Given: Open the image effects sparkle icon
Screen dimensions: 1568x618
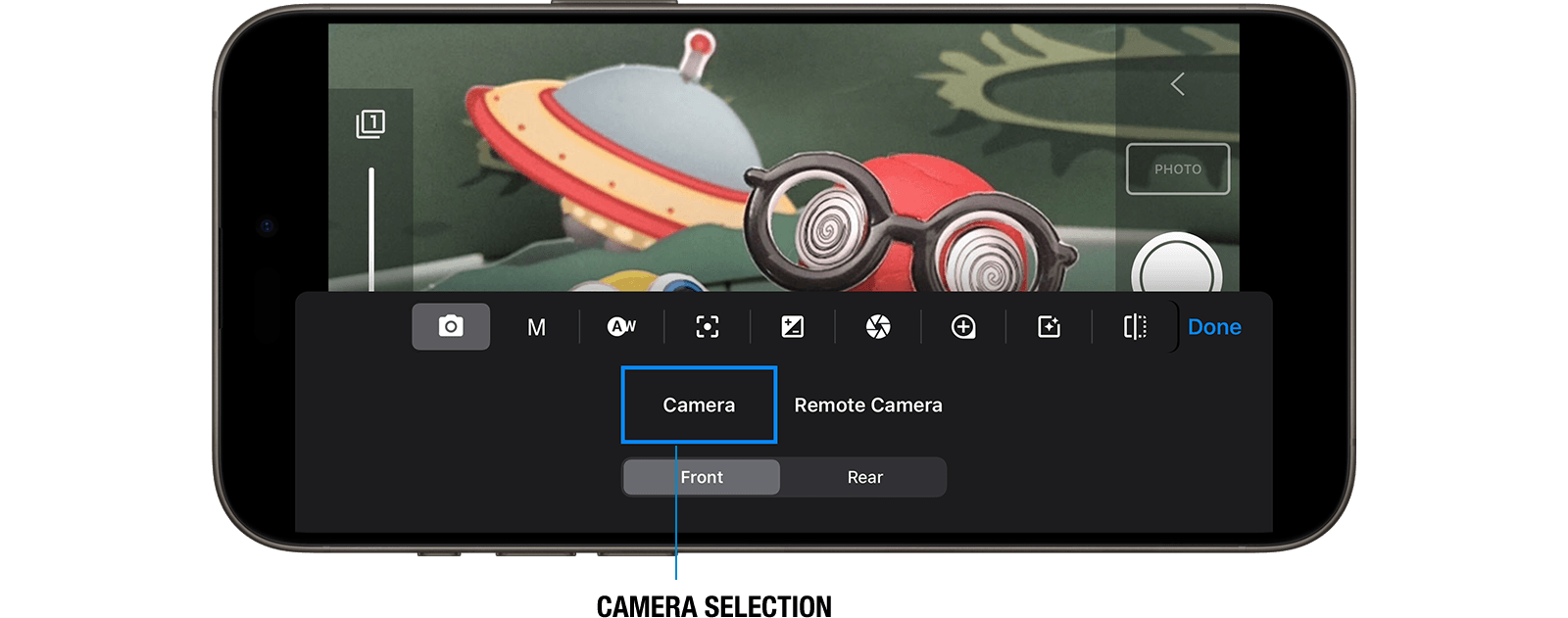Looking at the screenshot, I should (1049, 326).
